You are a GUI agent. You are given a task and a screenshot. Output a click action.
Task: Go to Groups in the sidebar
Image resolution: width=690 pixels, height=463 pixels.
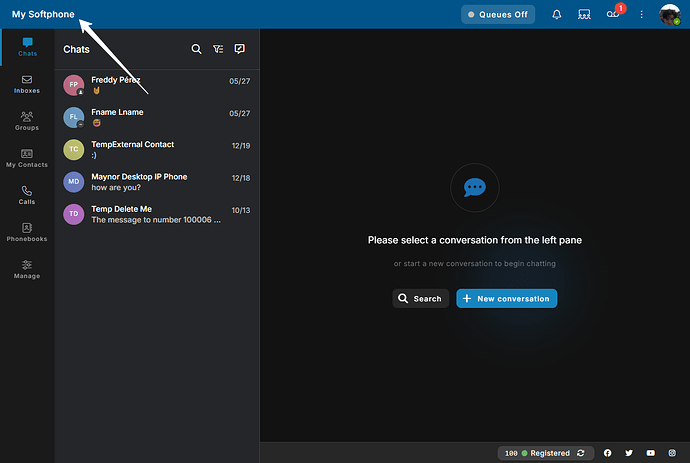27,121
